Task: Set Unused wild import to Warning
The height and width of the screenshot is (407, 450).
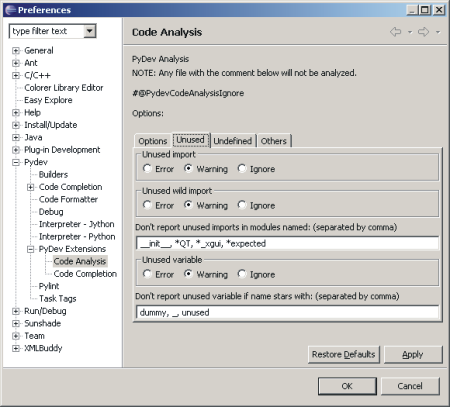Action: [x=188, y=205]
